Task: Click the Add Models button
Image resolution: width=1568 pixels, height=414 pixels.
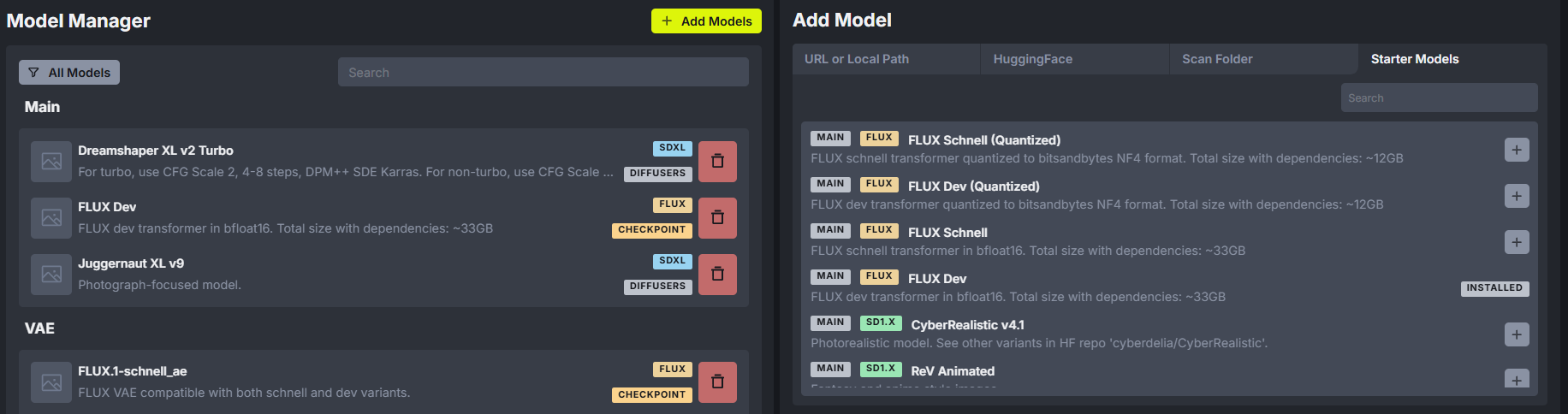Action: [706, 21]
